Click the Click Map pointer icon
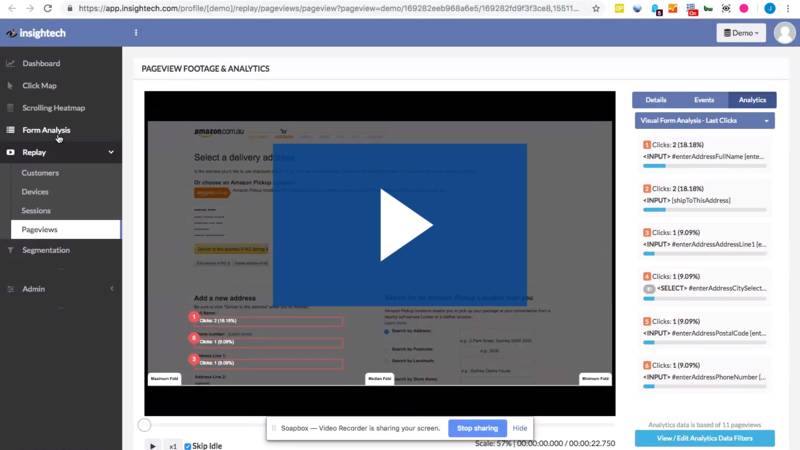The width and height of the screenshot is (800, 450). (x=10, y=86)
